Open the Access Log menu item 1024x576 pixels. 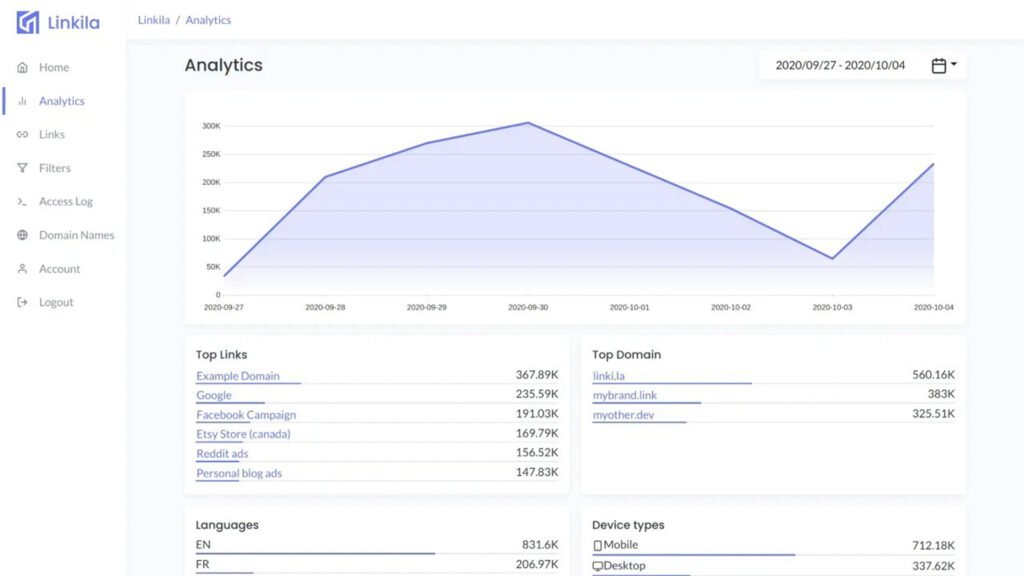point(65,202)
